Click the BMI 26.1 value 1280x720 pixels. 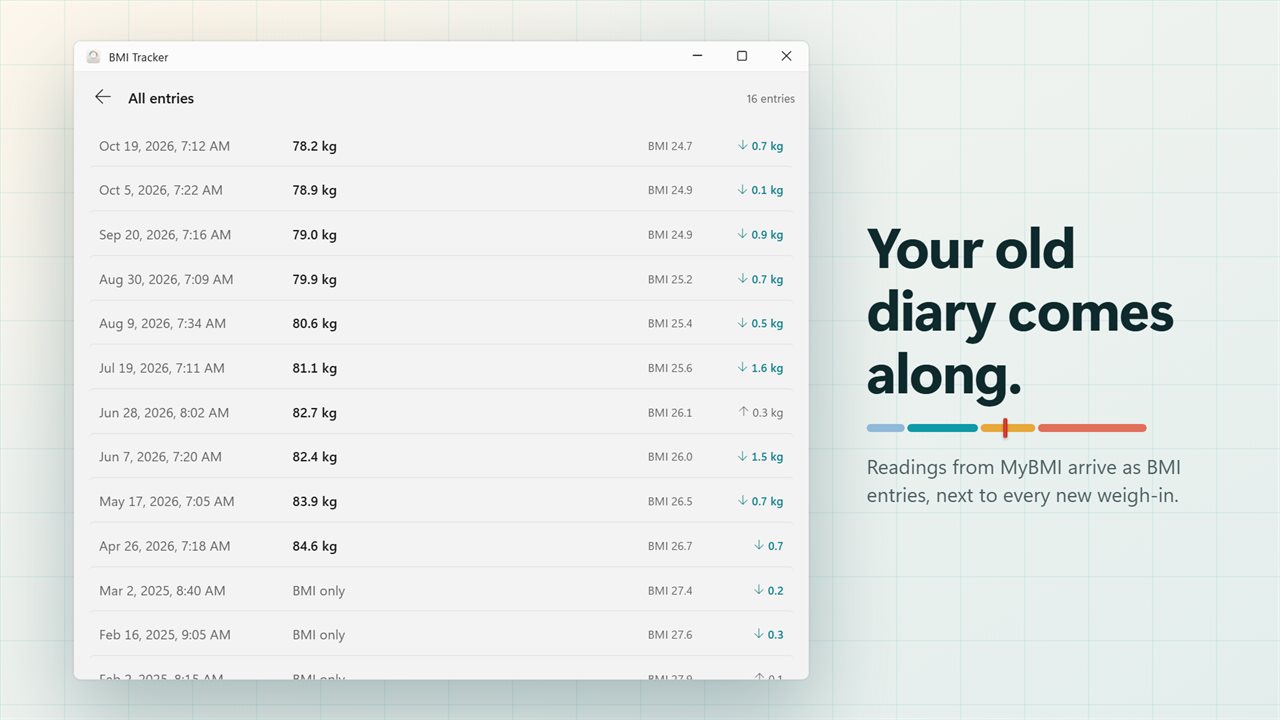[670, 412]
